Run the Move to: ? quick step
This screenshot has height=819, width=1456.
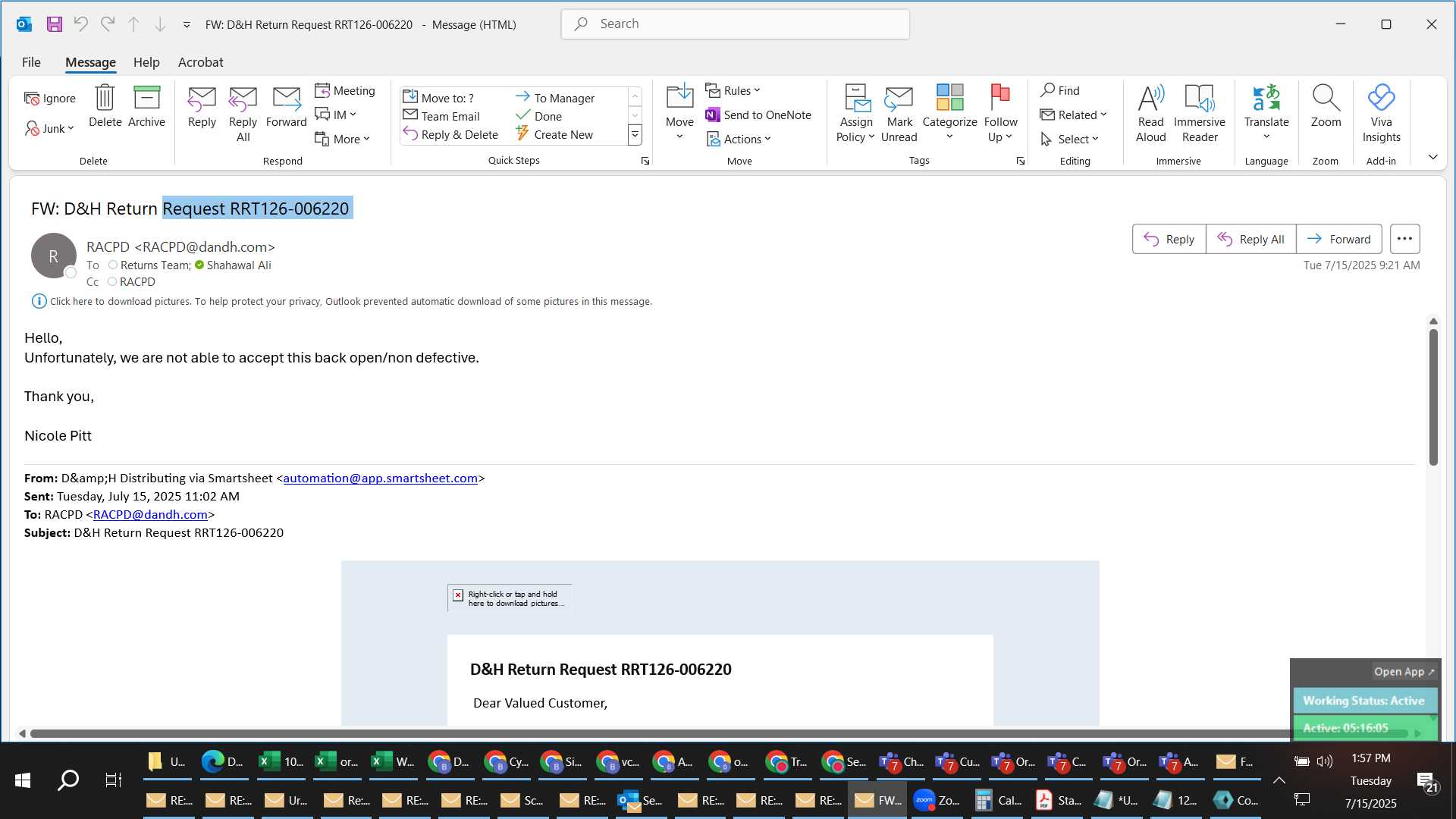coord(438,98)
